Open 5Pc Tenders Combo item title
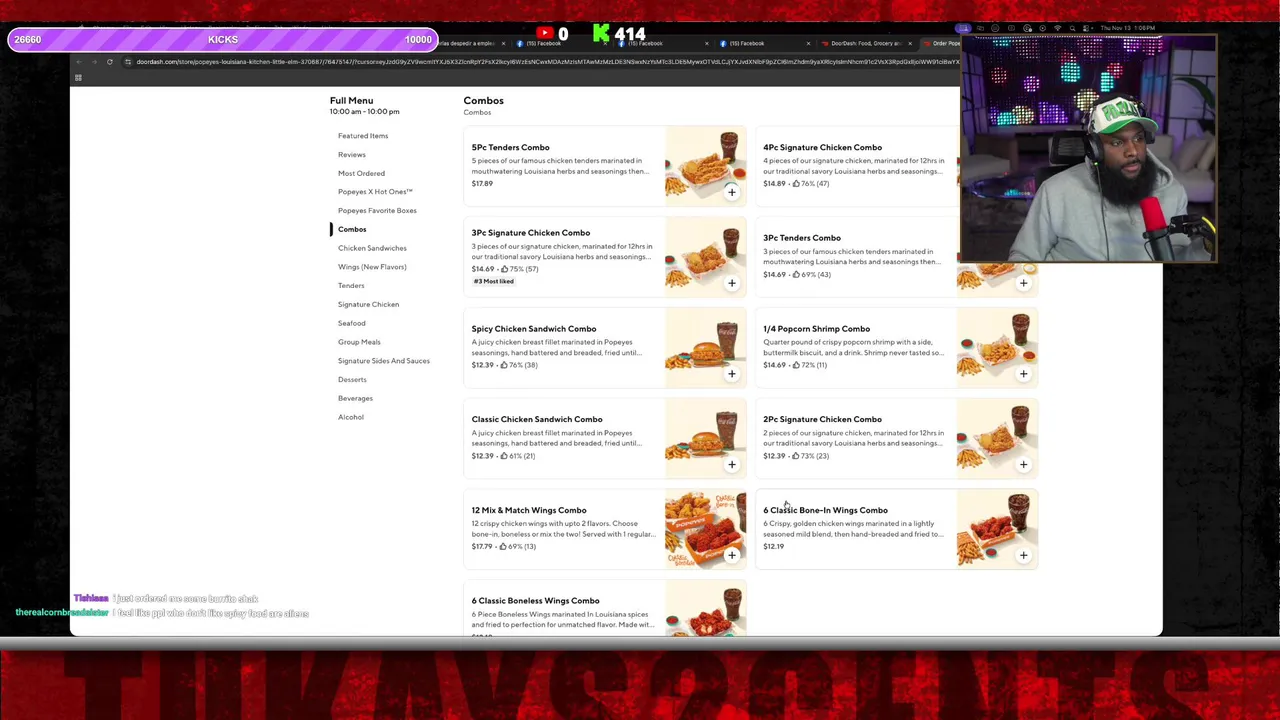The width and height of the screenshot is (1280, 720). [x=510, y=148]
